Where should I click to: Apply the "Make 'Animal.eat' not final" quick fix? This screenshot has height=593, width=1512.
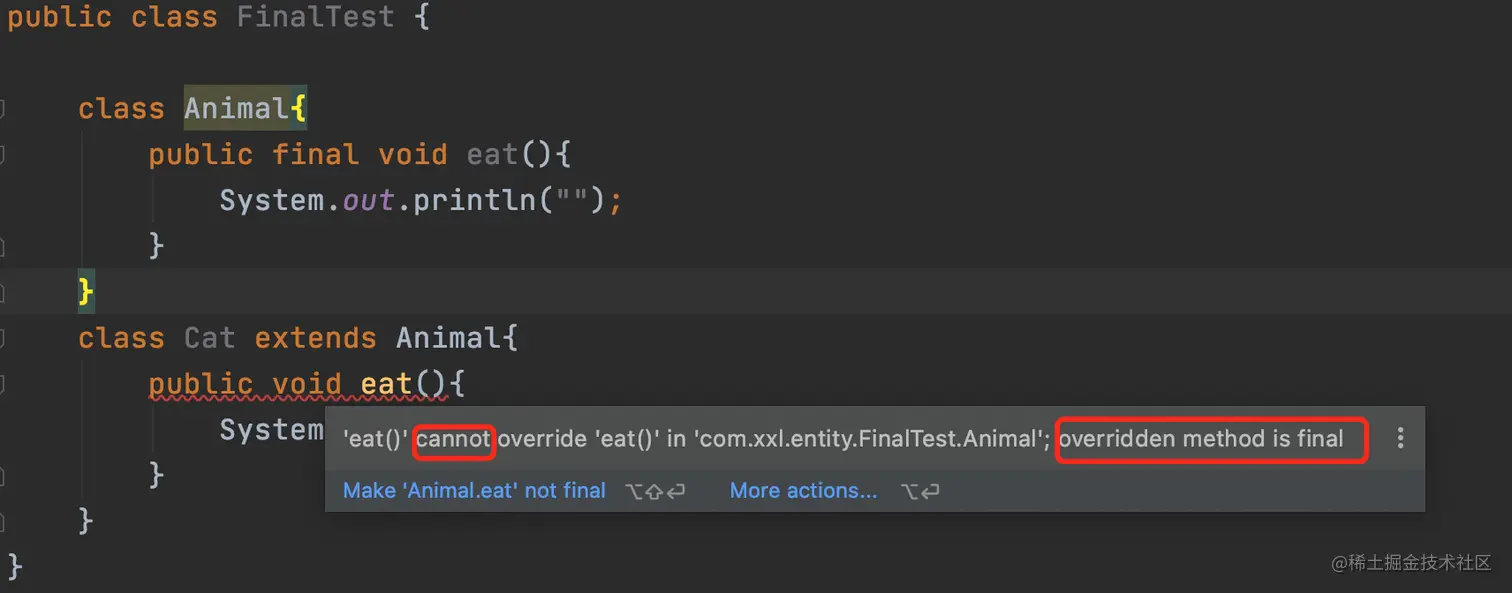(x=474, y=490)
